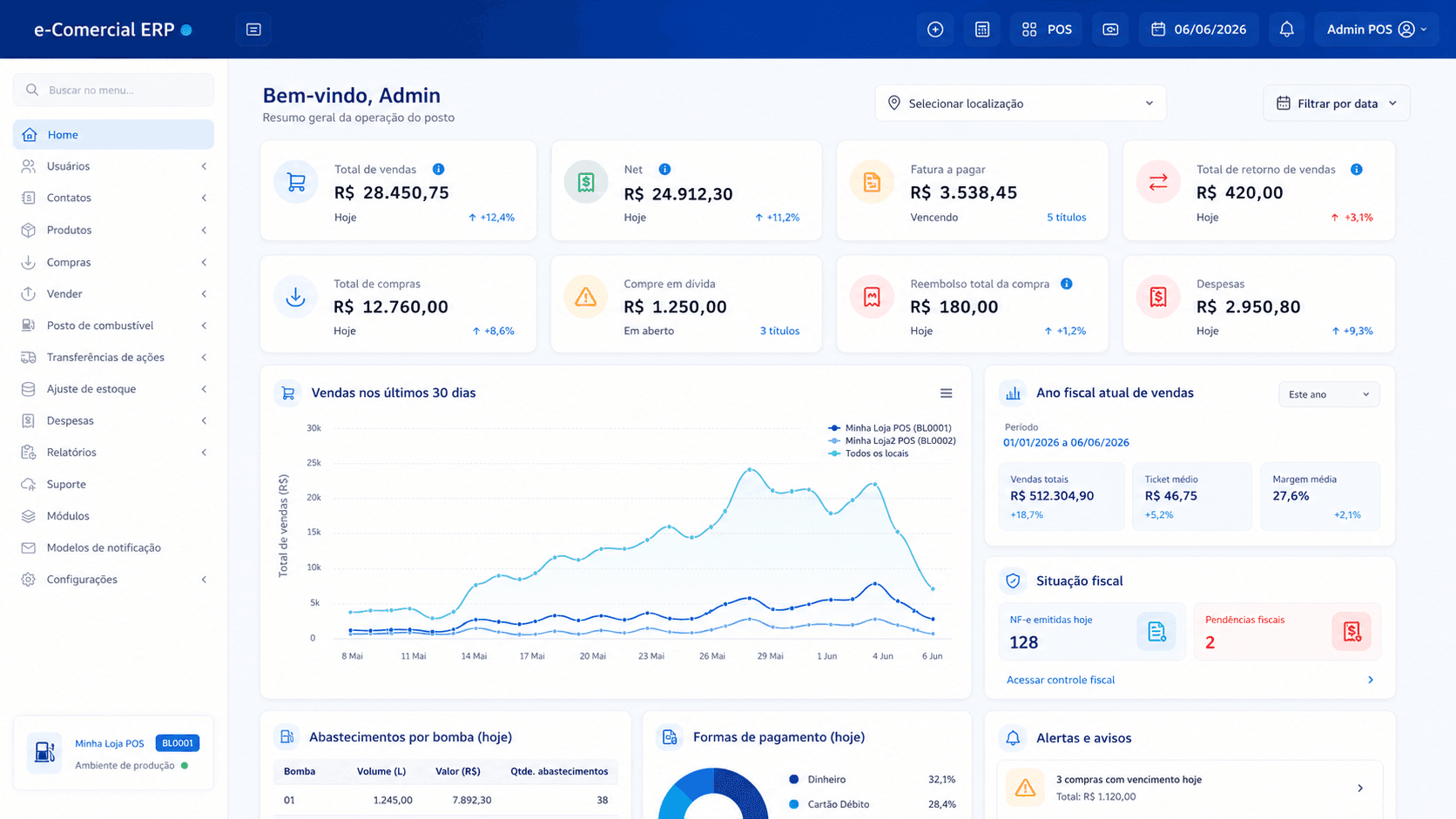Open Despesas in the sidebar
This screenshot has height=819, width=1456.
[x=113, y=420]
